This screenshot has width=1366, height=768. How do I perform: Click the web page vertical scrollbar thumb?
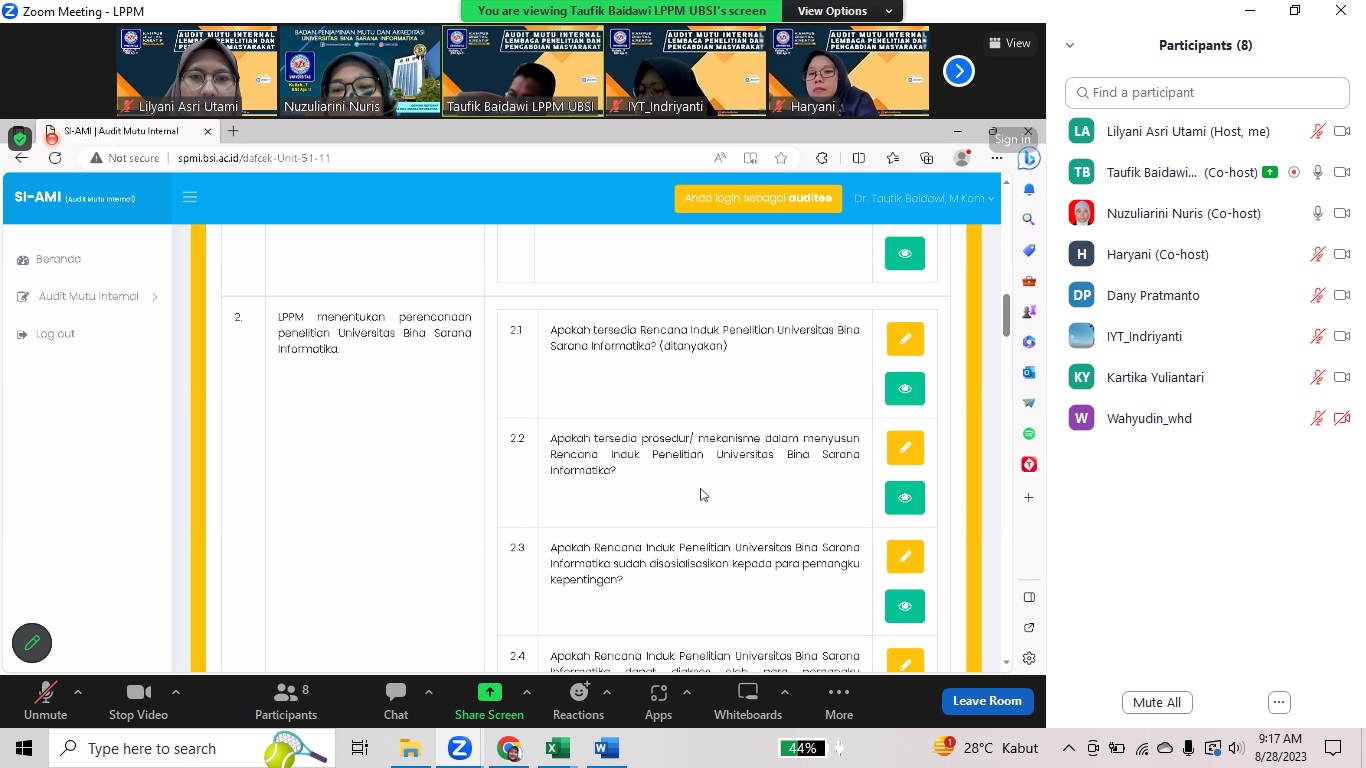point(1006,315)
